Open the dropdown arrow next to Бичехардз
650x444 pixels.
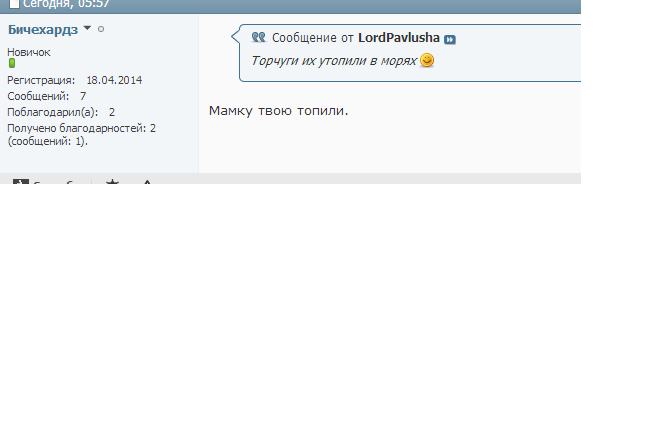click(x=87, y=29)
